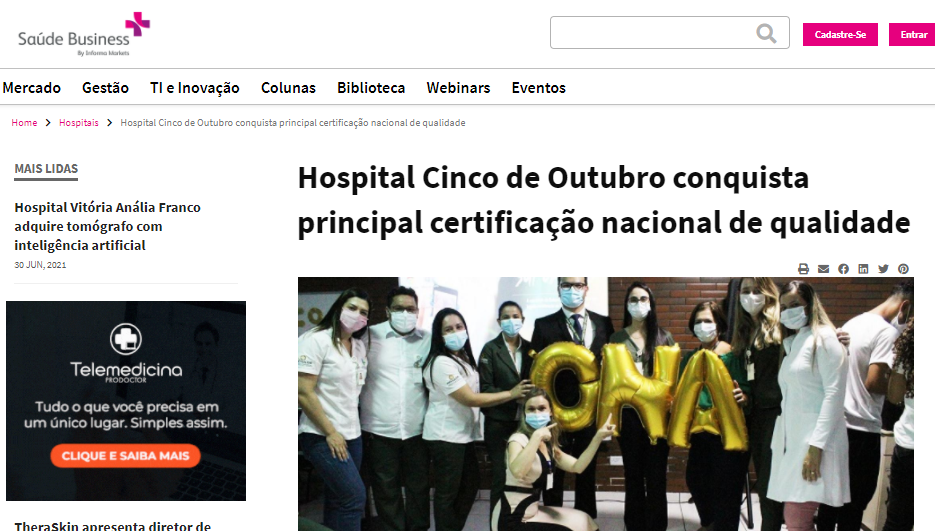
Task: Share the article on Twitter
Action: click(x=883, y=269)
